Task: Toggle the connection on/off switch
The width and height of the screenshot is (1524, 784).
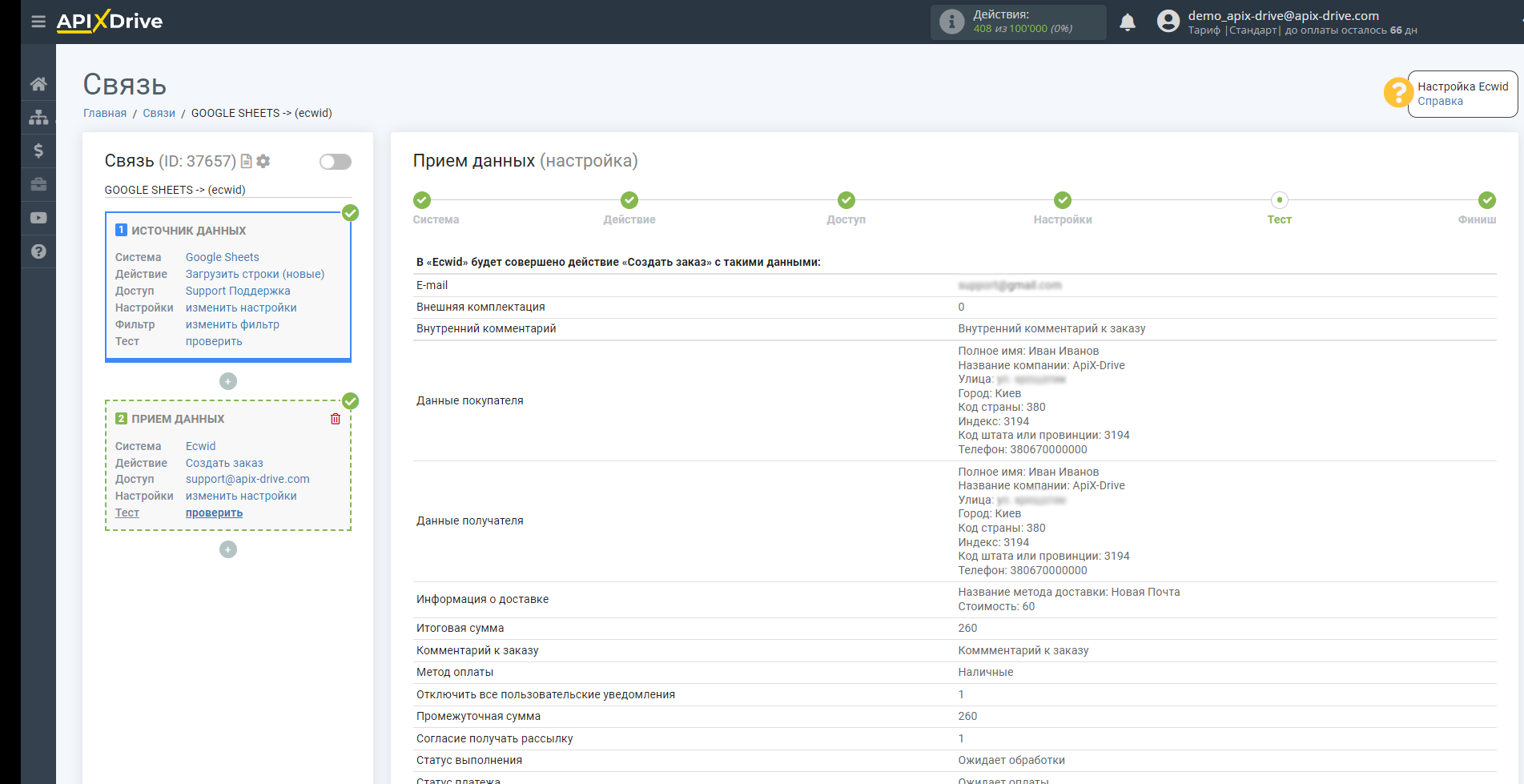Action: [336, 162]
